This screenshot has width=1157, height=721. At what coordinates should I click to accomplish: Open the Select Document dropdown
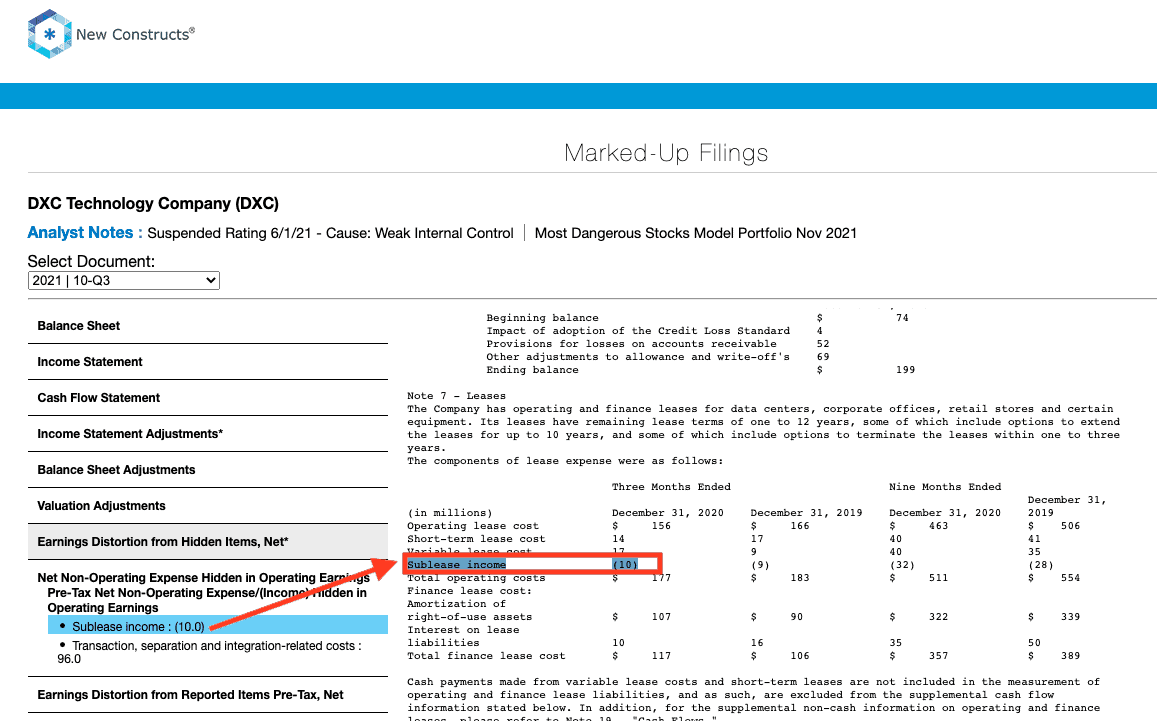(124, 280)
